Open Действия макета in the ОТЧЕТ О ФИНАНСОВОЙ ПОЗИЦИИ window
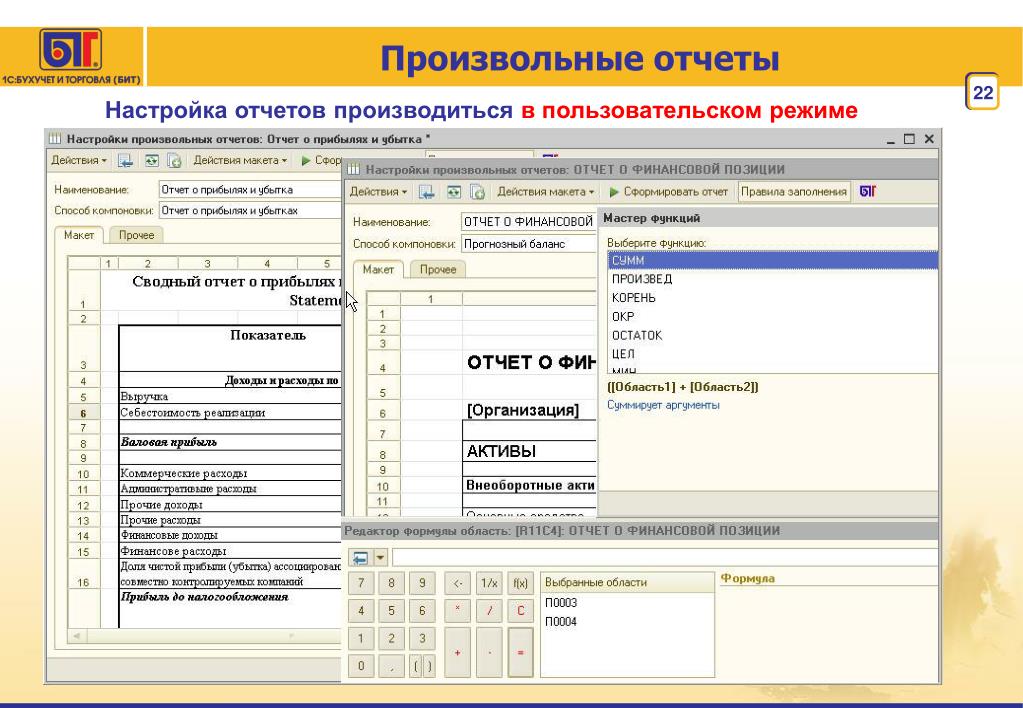 (x=545, y=192)
